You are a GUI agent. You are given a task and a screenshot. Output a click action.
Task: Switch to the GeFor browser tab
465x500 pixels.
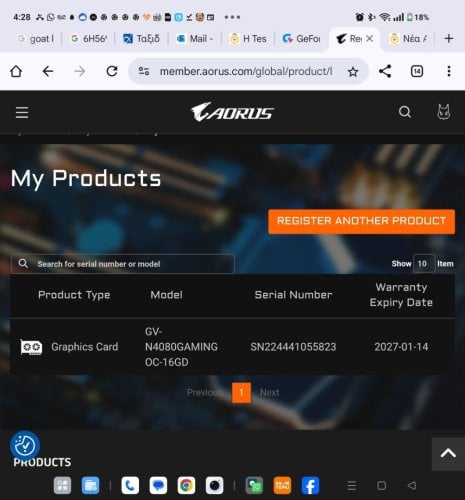[301, 39]
